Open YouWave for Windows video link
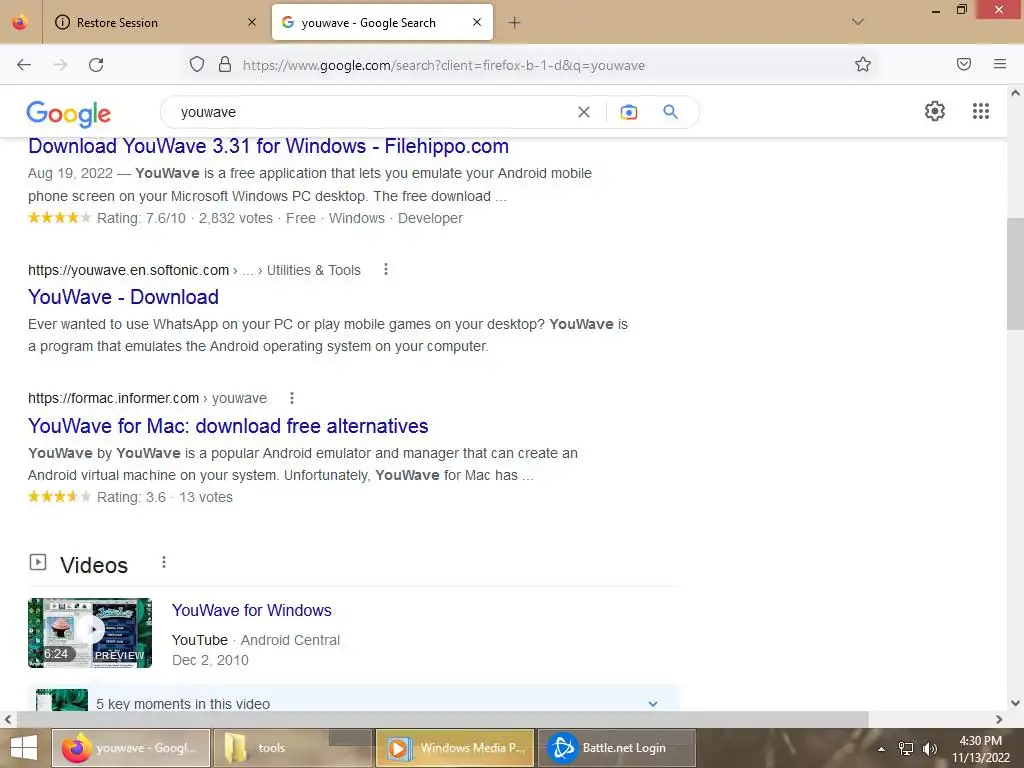 click(x=251, y=611)
